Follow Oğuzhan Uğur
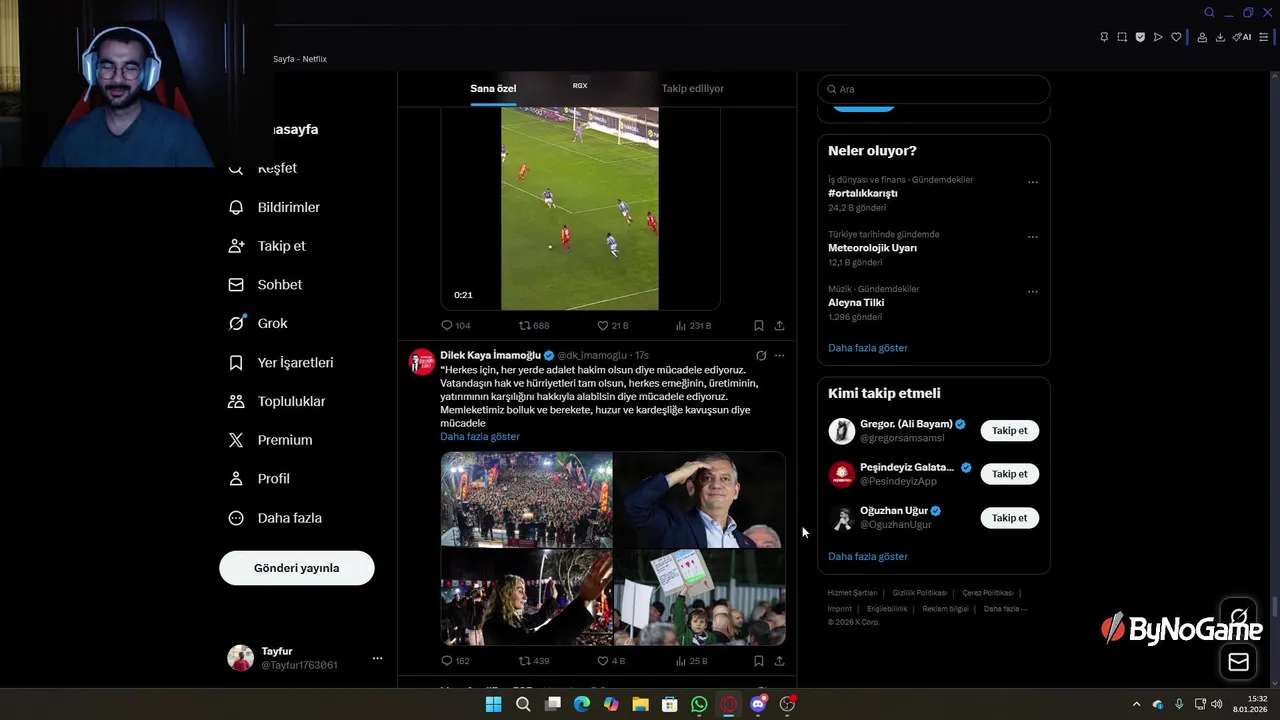The image size is (1280, 720). tap(1010, 518)
